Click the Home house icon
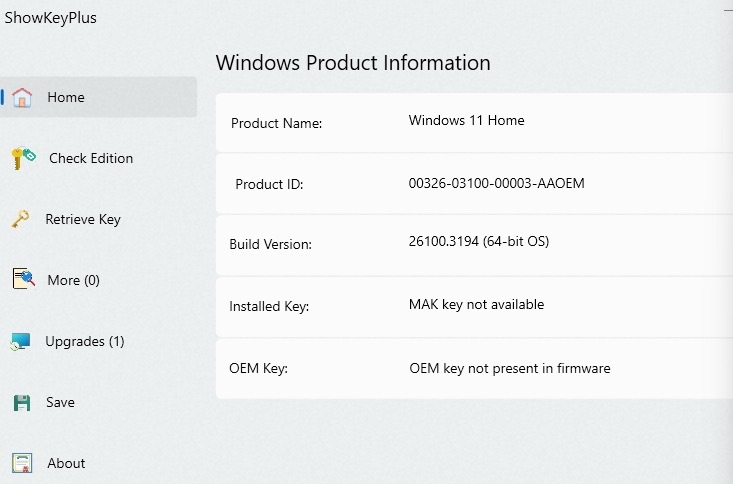The width and height of the screenshot is (733, 484). point(22,97)
